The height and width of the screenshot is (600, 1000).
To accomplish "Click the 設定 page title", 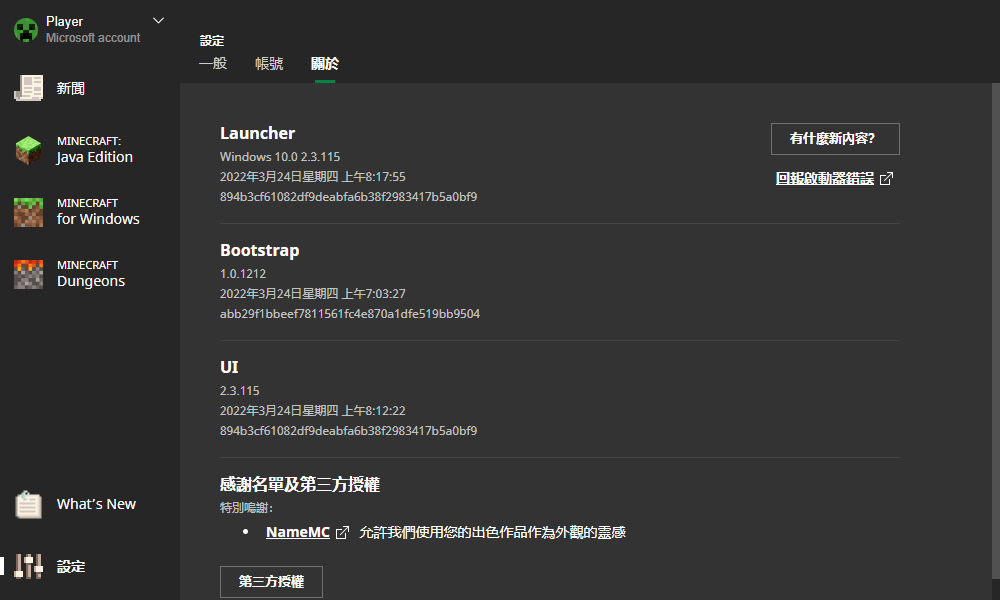I will [x=212, y=41].
